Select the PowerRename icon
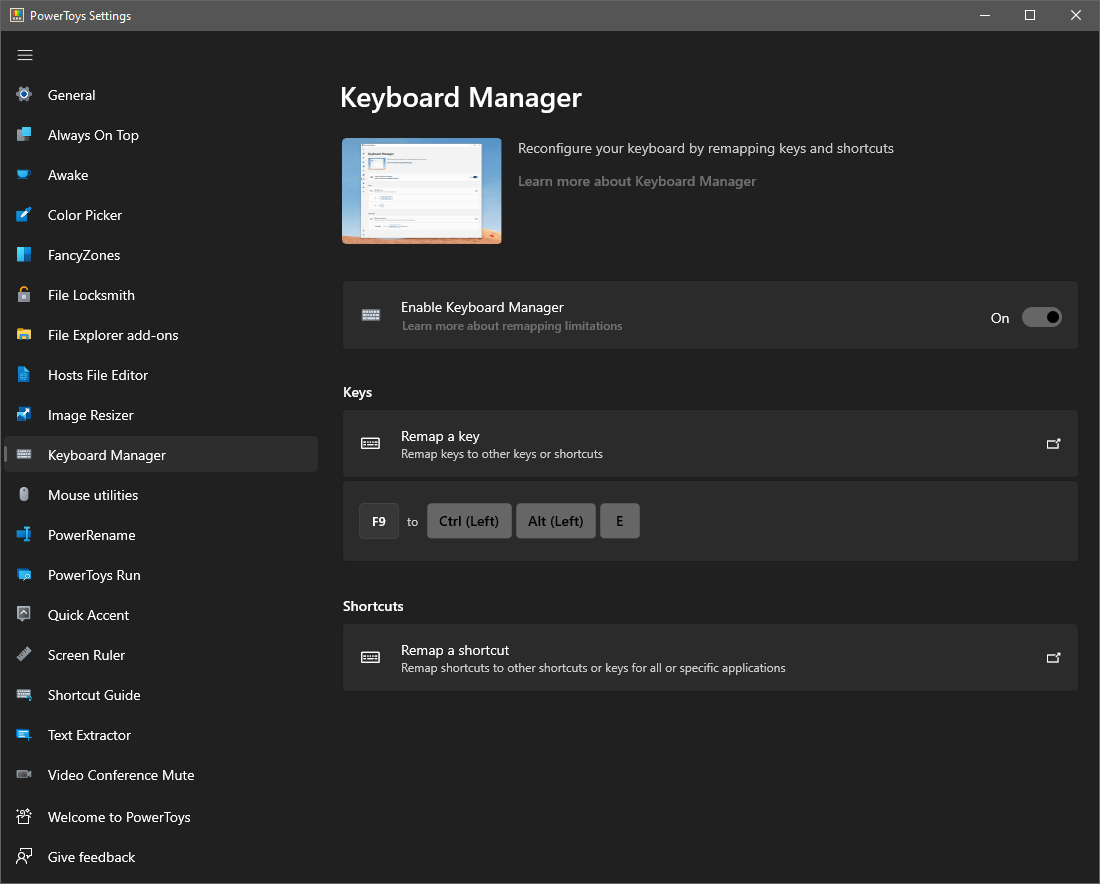This screenshot has width=1100, height=884. coord(24,535)
